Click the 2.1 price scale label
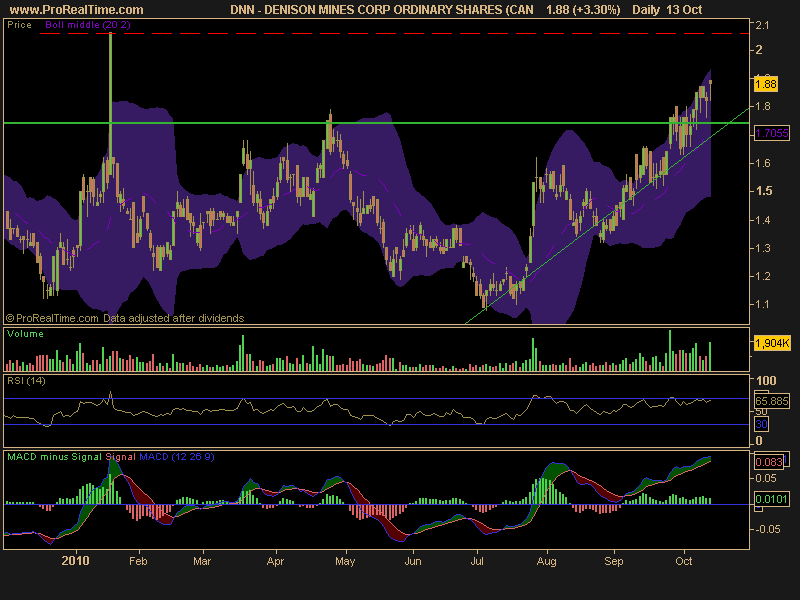The height and width of the screenshot is (600, 800). 762,25
